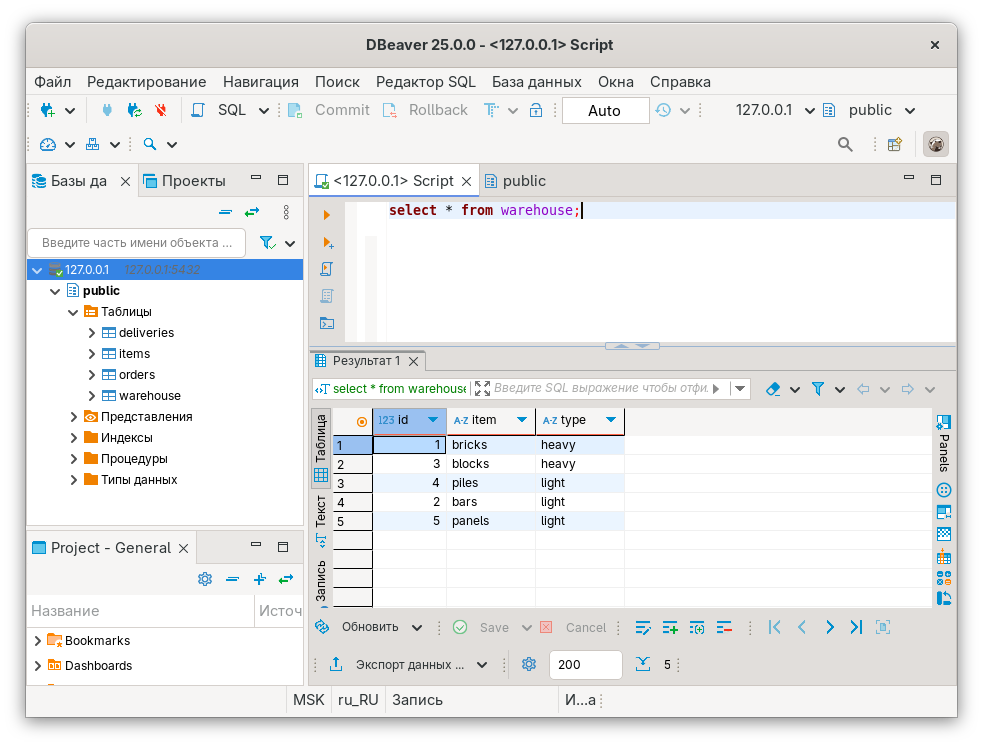983x746 pixels.
Task: Click the transaction log clock icon
Action: 663,111
